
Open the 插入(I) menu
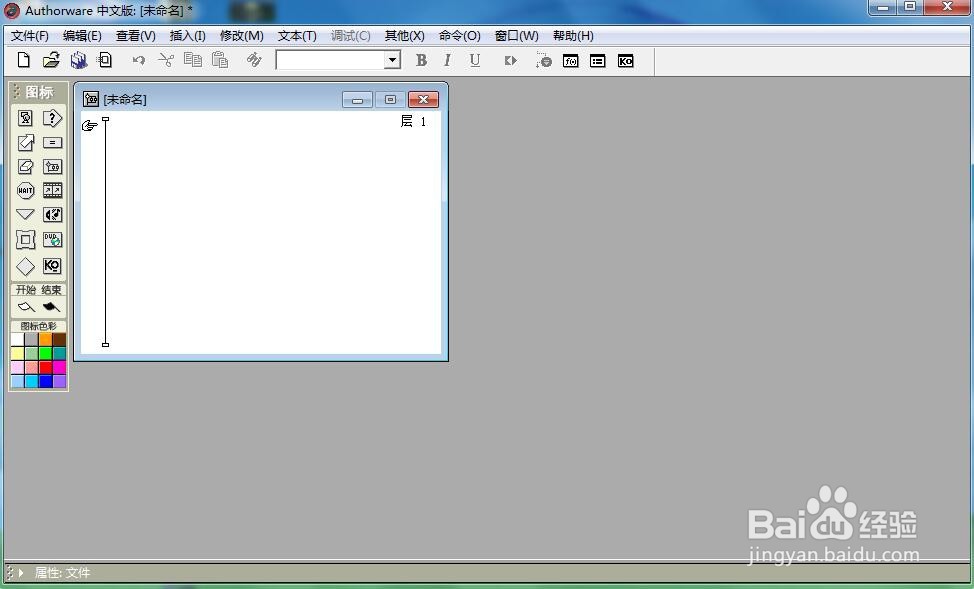coord(188,36)
